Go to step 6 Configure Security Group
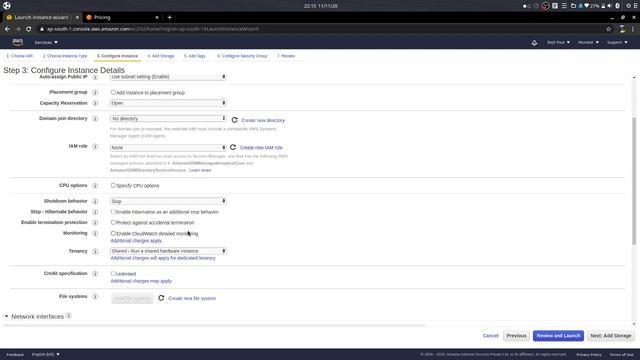Viewport: 640px width, 360px height. (x=242, y=56)
